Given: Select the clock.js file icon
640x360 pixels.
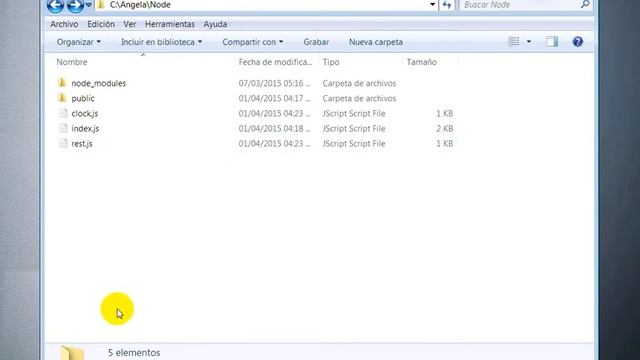Looking at the screenshot, I should point(63,113).
